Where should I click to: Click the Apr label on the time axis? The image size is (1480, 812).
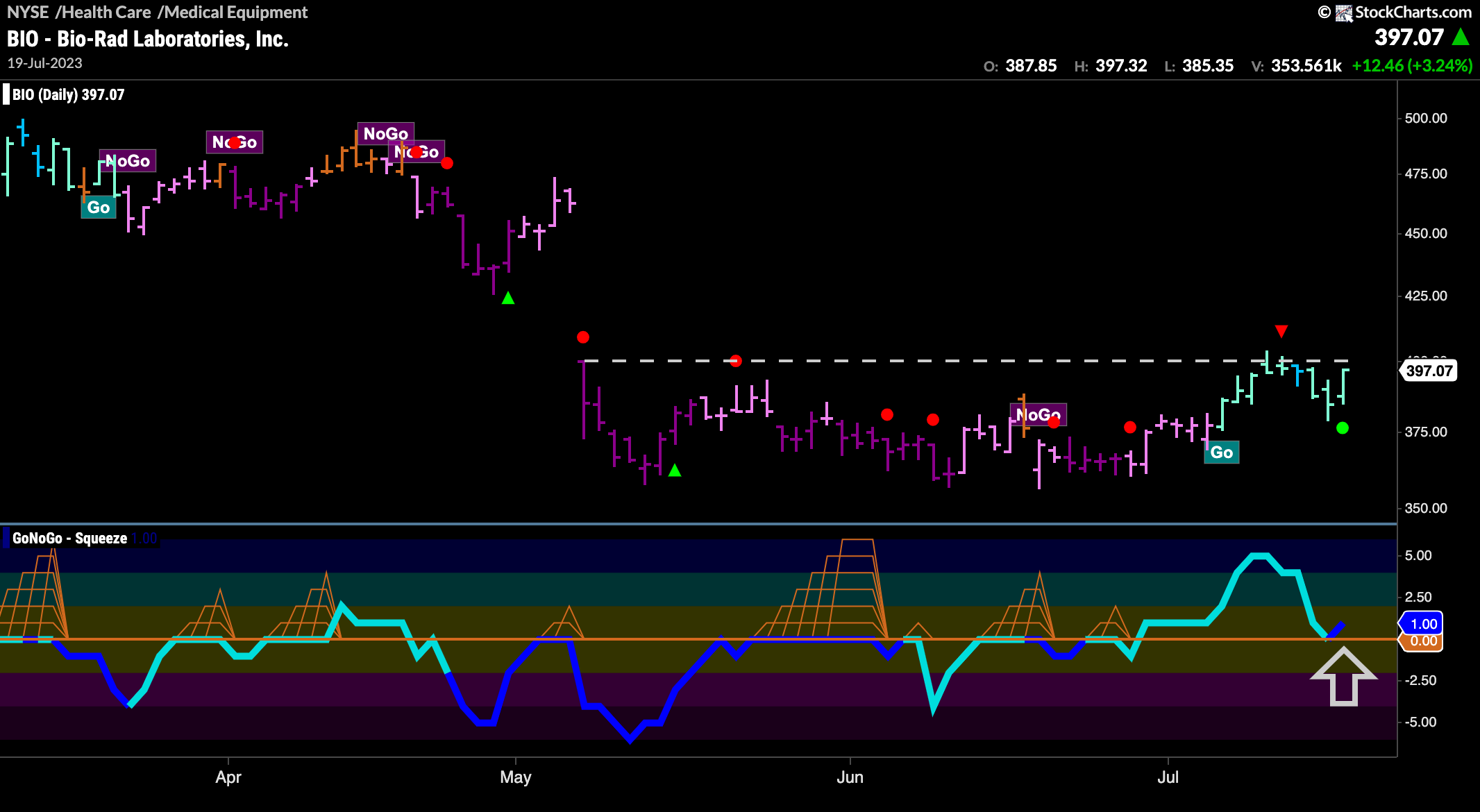tap(228, 777)
